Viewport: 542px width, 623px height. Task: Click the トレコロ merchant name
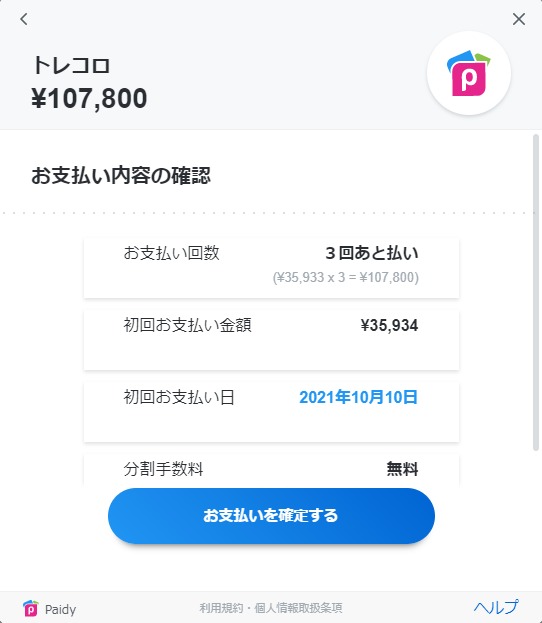71,66
